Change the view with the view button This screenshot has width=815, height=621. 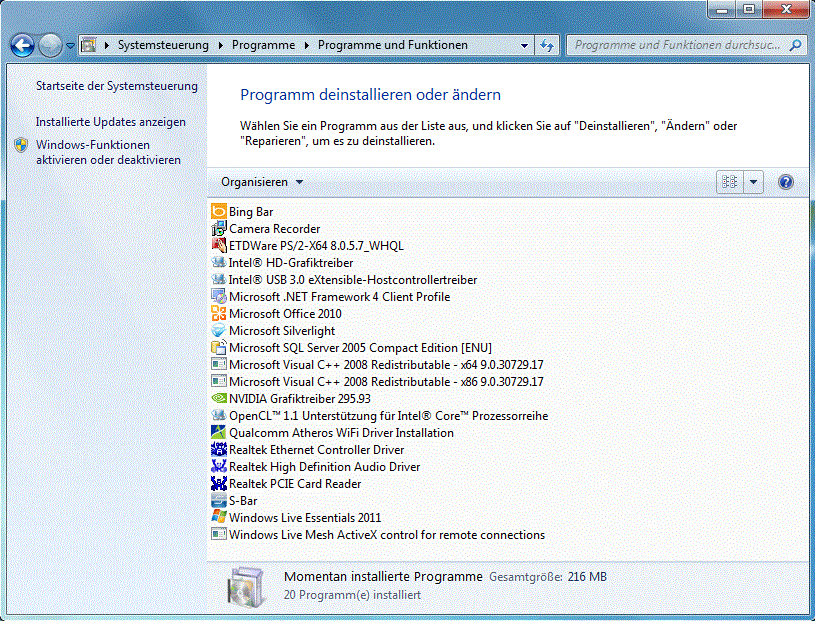click(x=729, y=182)
